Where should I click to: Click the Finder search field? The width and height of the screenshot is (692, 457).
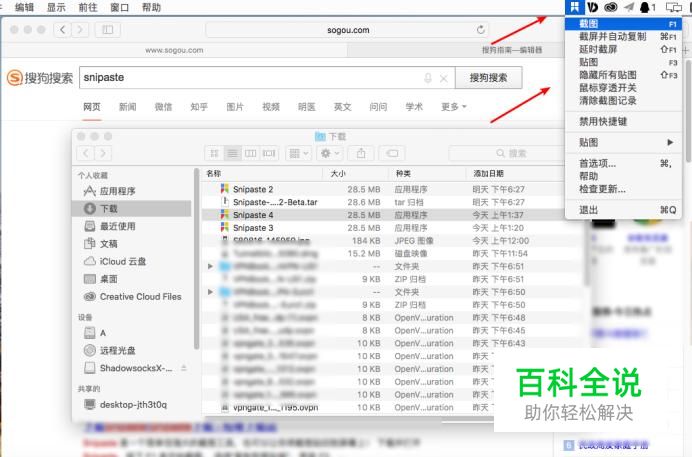pyautogui.click(x=508, y=153)
